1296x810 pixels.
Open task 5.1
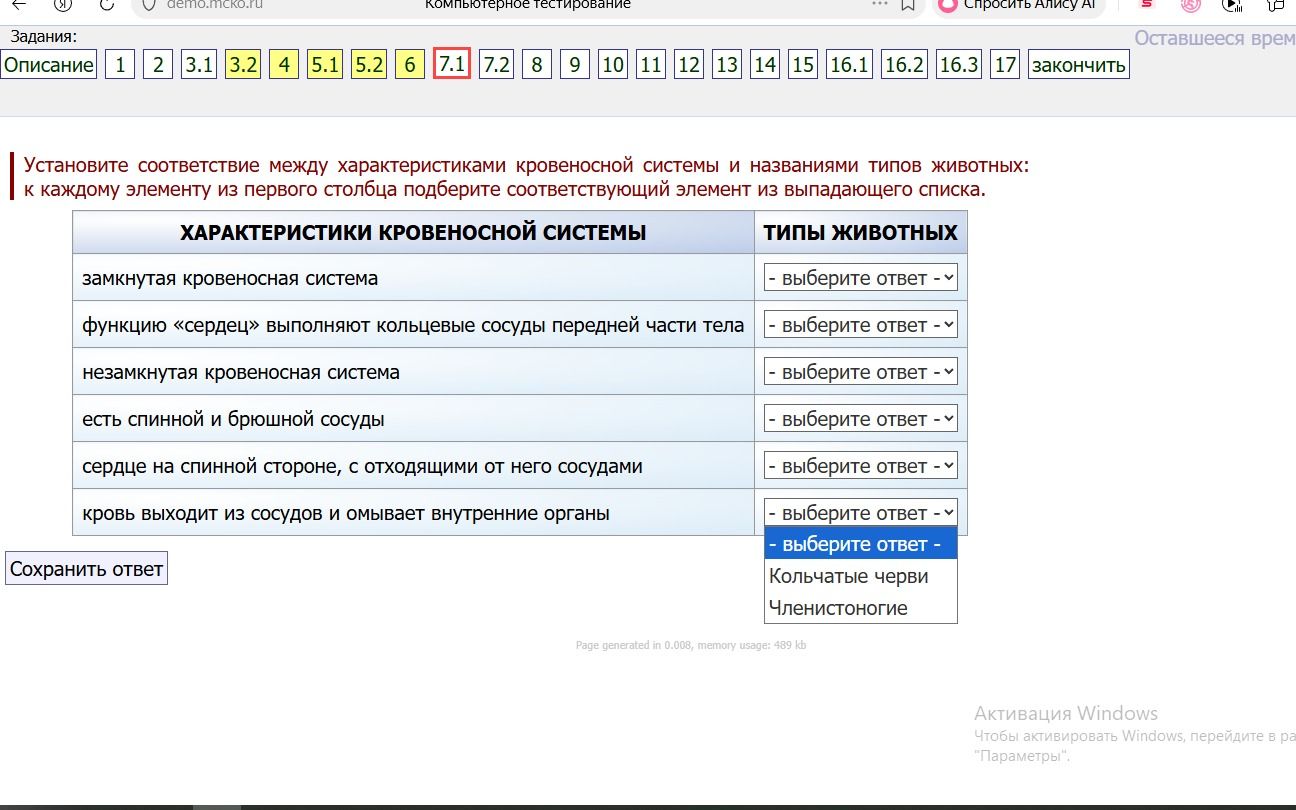coord(325,66)
